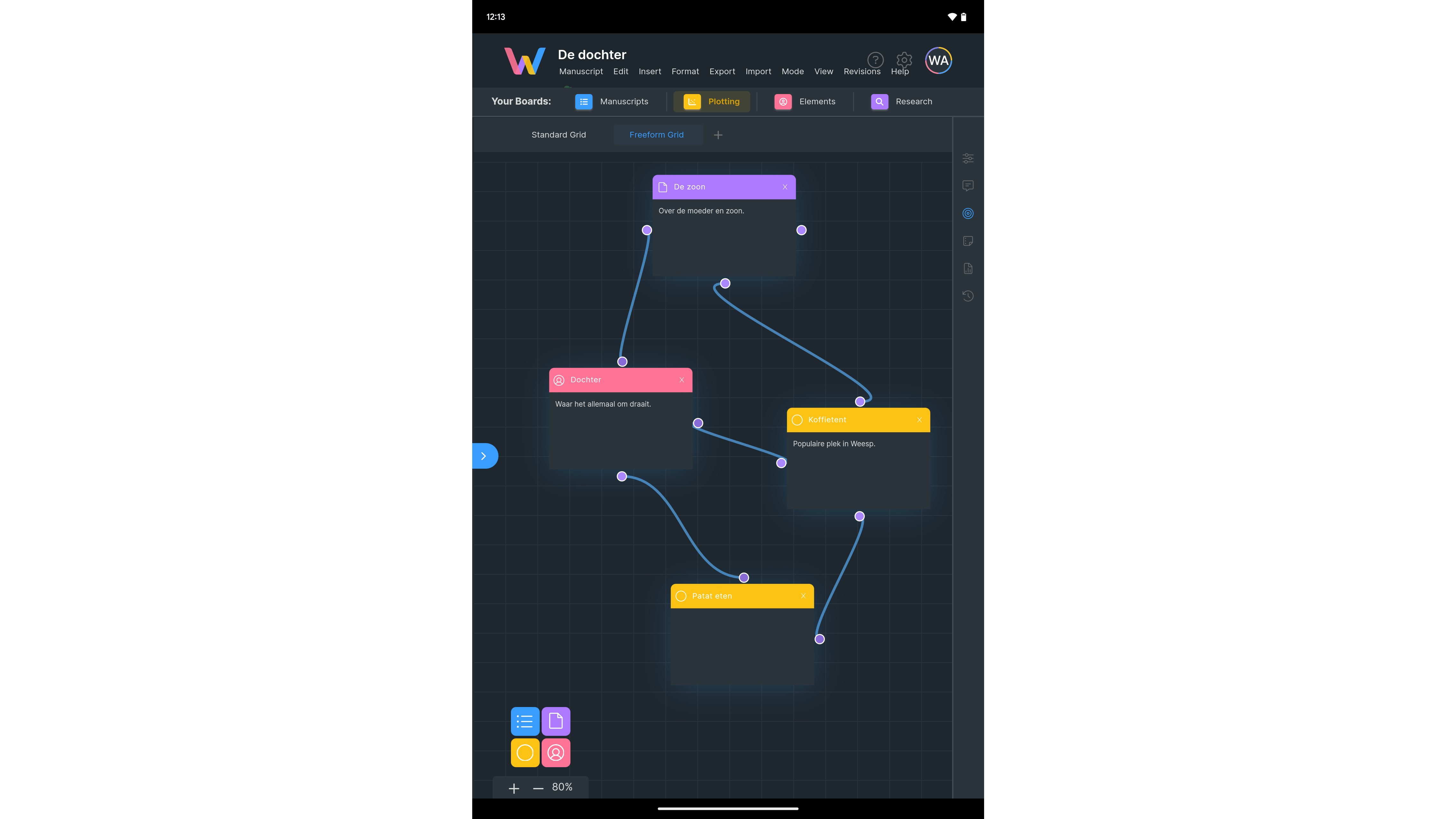Add a purple document card to grid
Image resolution: width=1456 pixels, height=819 pixels.
coord(556,721)
